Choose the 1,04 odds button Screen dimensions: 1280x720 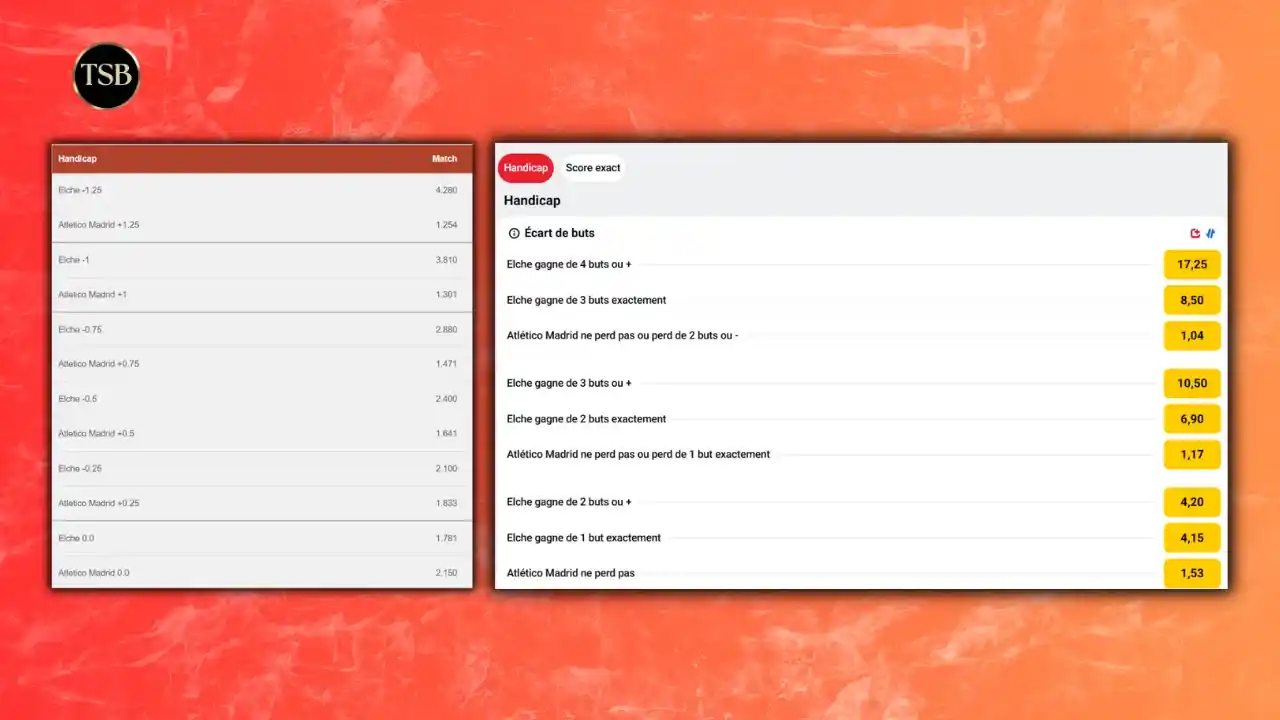pyautogui.click(x=1192, y=336)
